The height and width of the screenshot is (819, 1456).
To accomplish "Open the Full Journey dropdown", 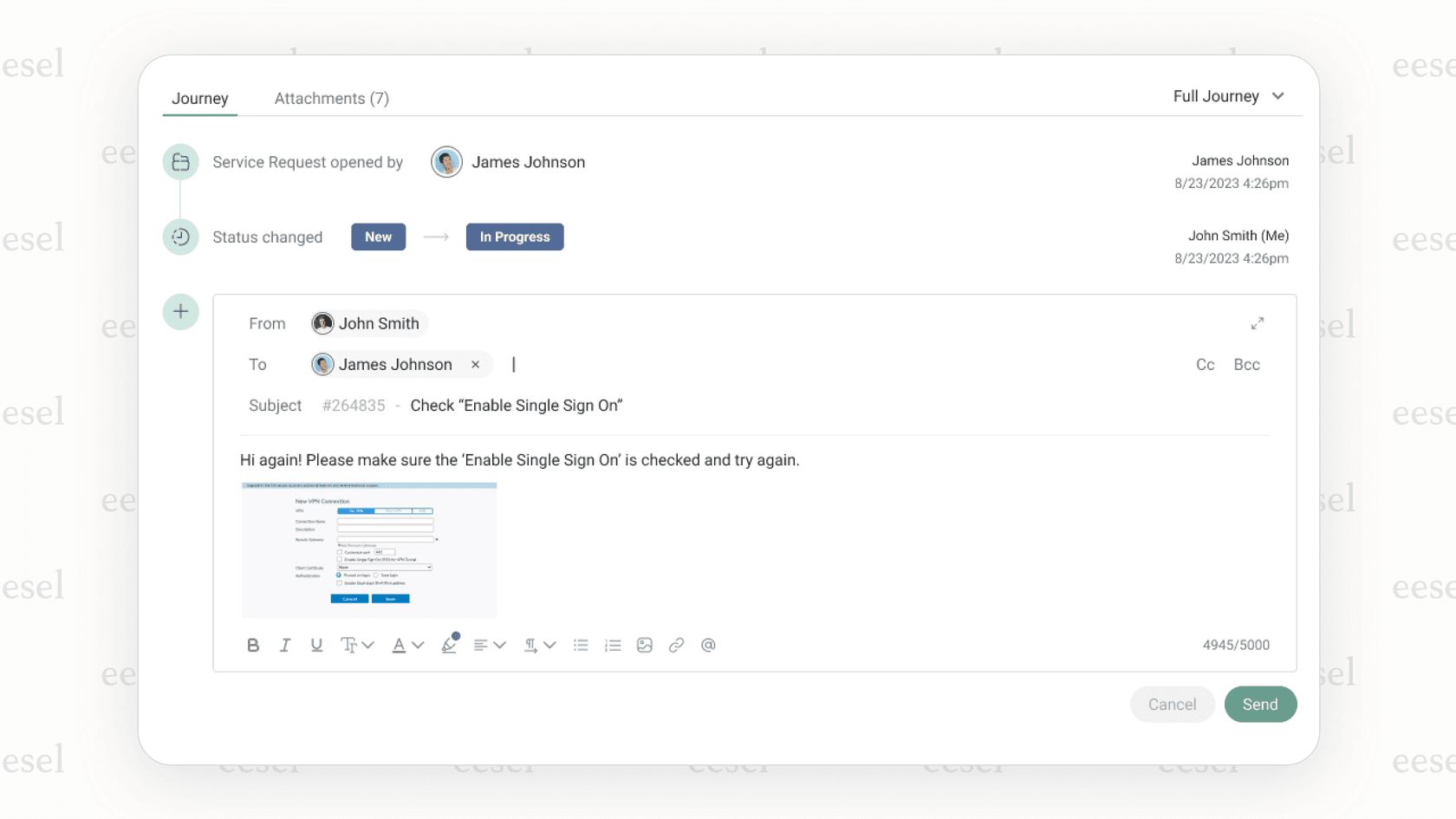I will click(x=1229, y=96).
